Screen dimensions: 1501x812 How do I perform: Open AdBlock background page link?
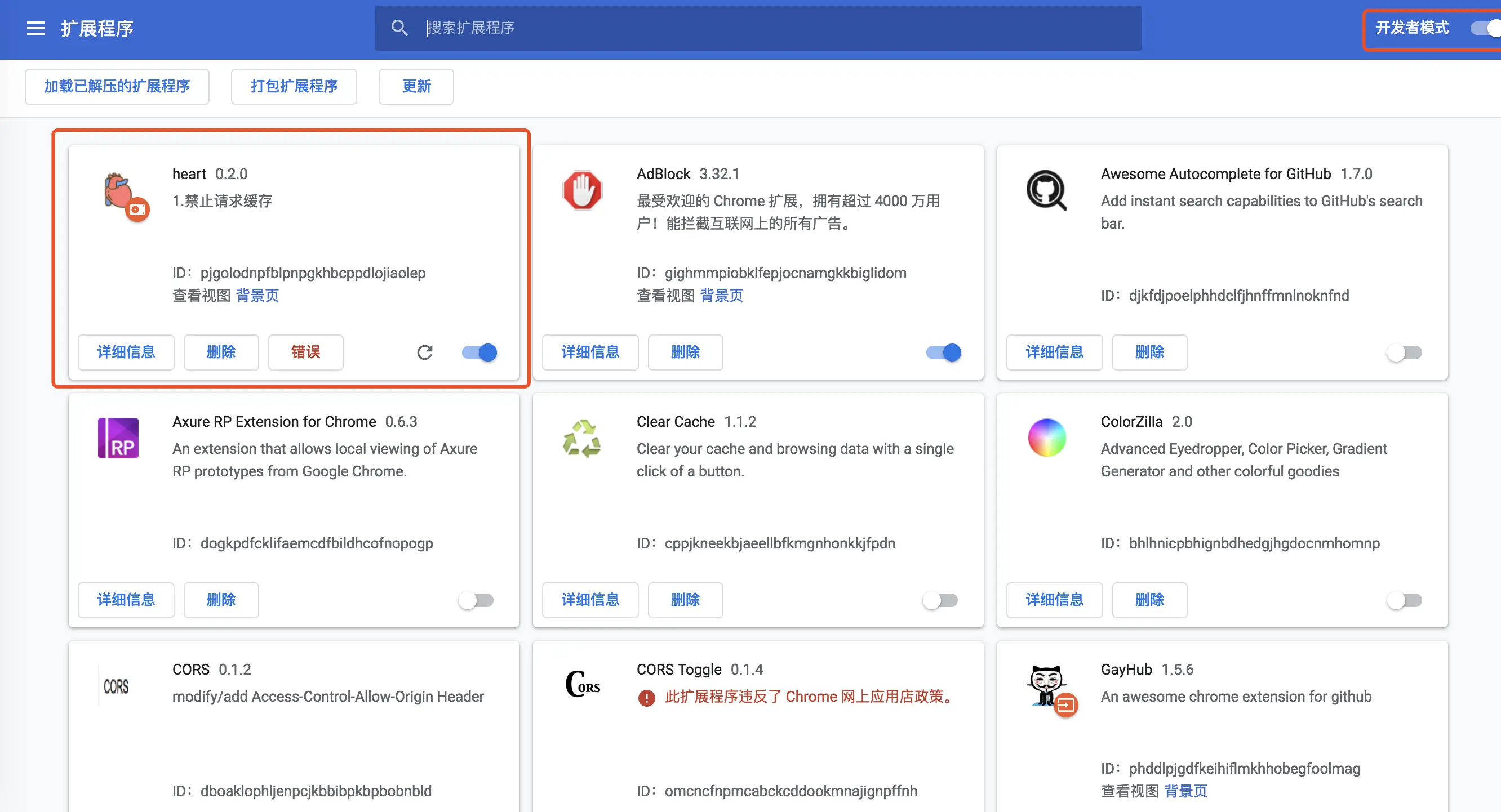[x=721, y=296]
